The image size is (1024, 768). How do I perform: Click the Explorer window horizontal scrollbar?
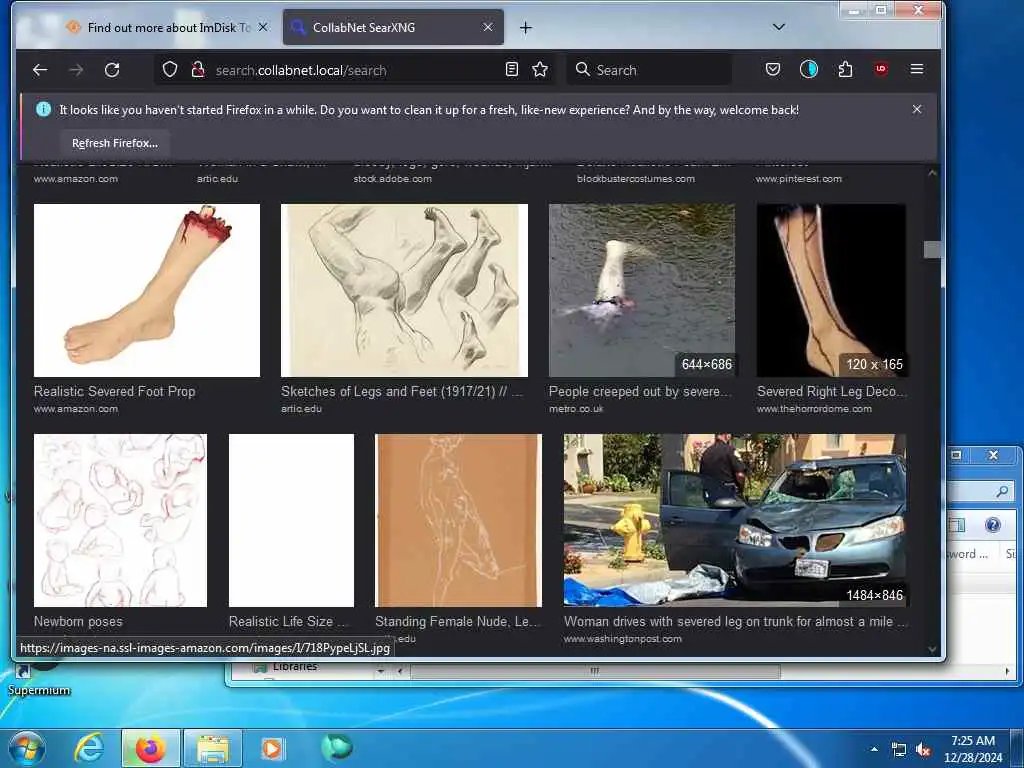pyautogui.click(x=594, y=671)
